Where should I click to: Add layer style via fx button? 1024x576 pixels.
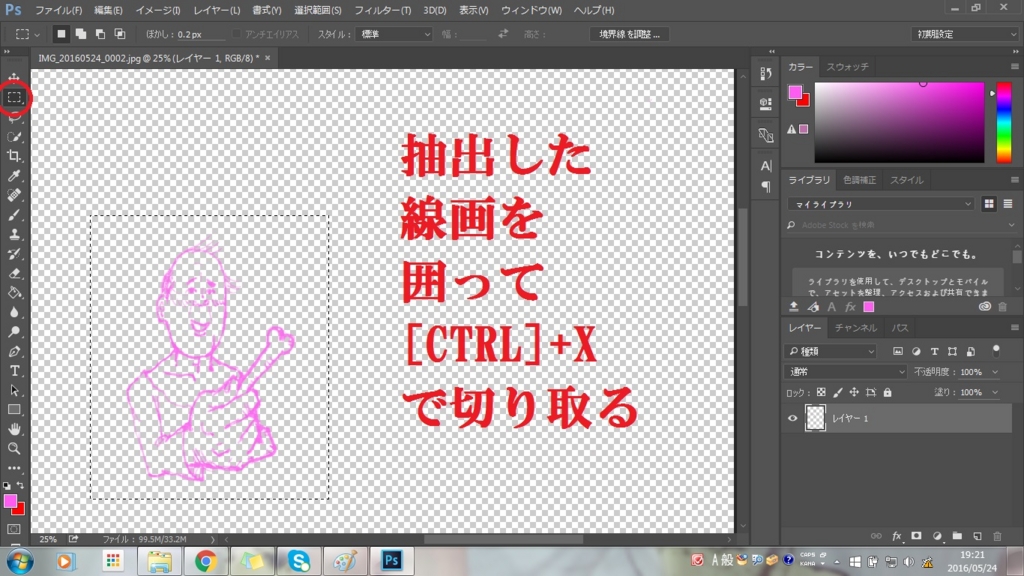897,536
